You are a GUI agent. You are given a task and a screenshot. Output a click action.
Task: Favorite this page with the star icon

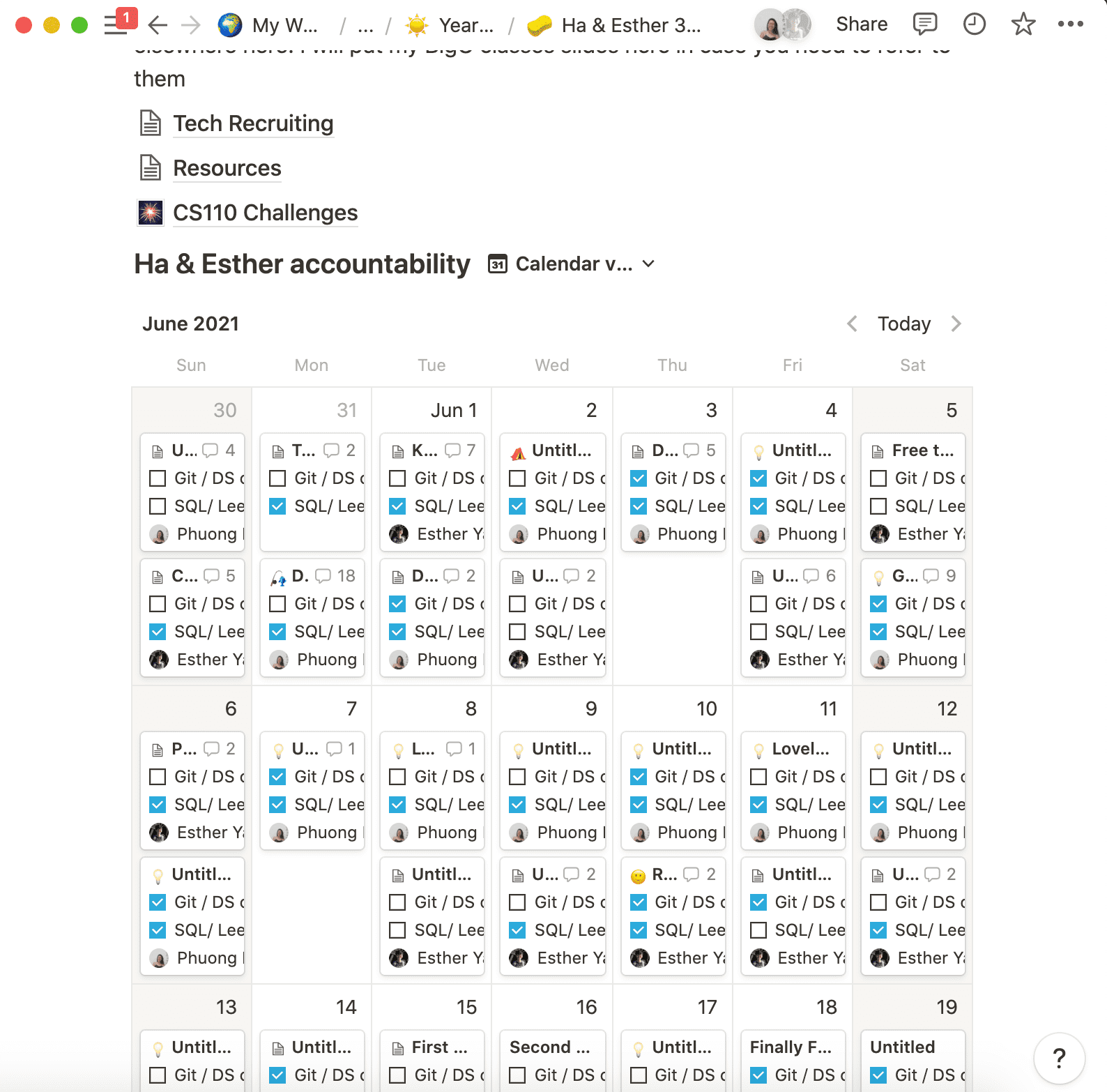pos(1023,24)
